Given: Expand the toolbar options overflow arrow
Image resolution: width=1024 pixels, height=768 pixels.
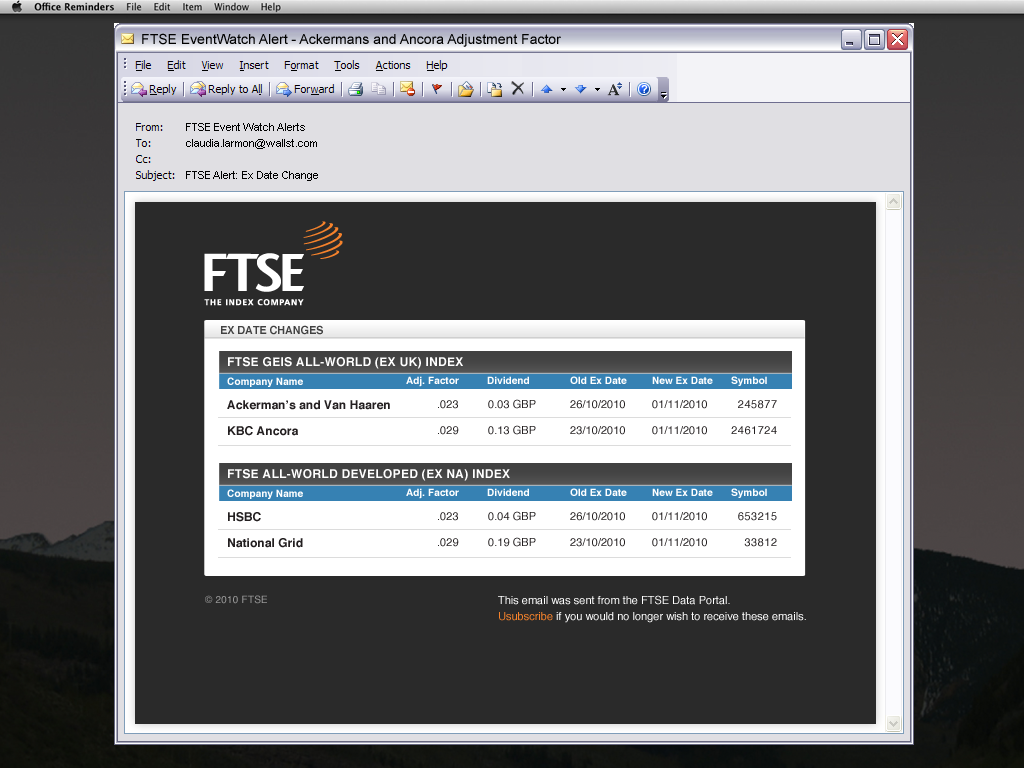Looking at the screenshot, I should pos(664,90).
